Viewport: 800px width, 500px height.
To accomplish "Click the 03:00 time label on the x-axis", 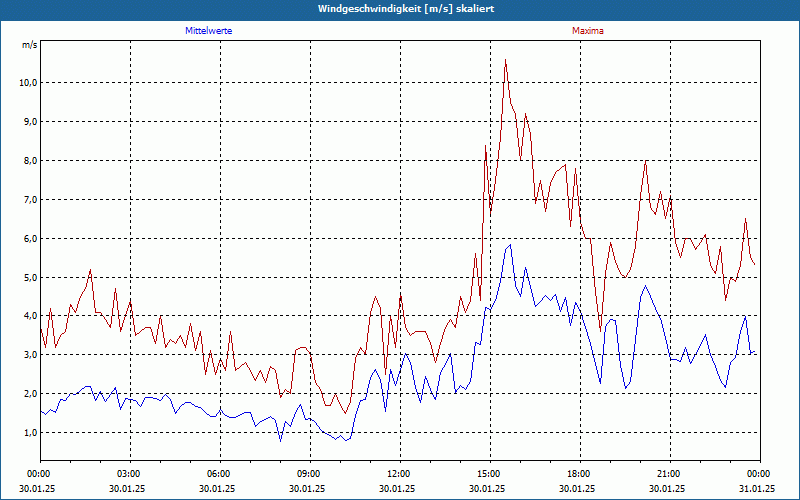I will pyautogui.click(x=130, y=474).
